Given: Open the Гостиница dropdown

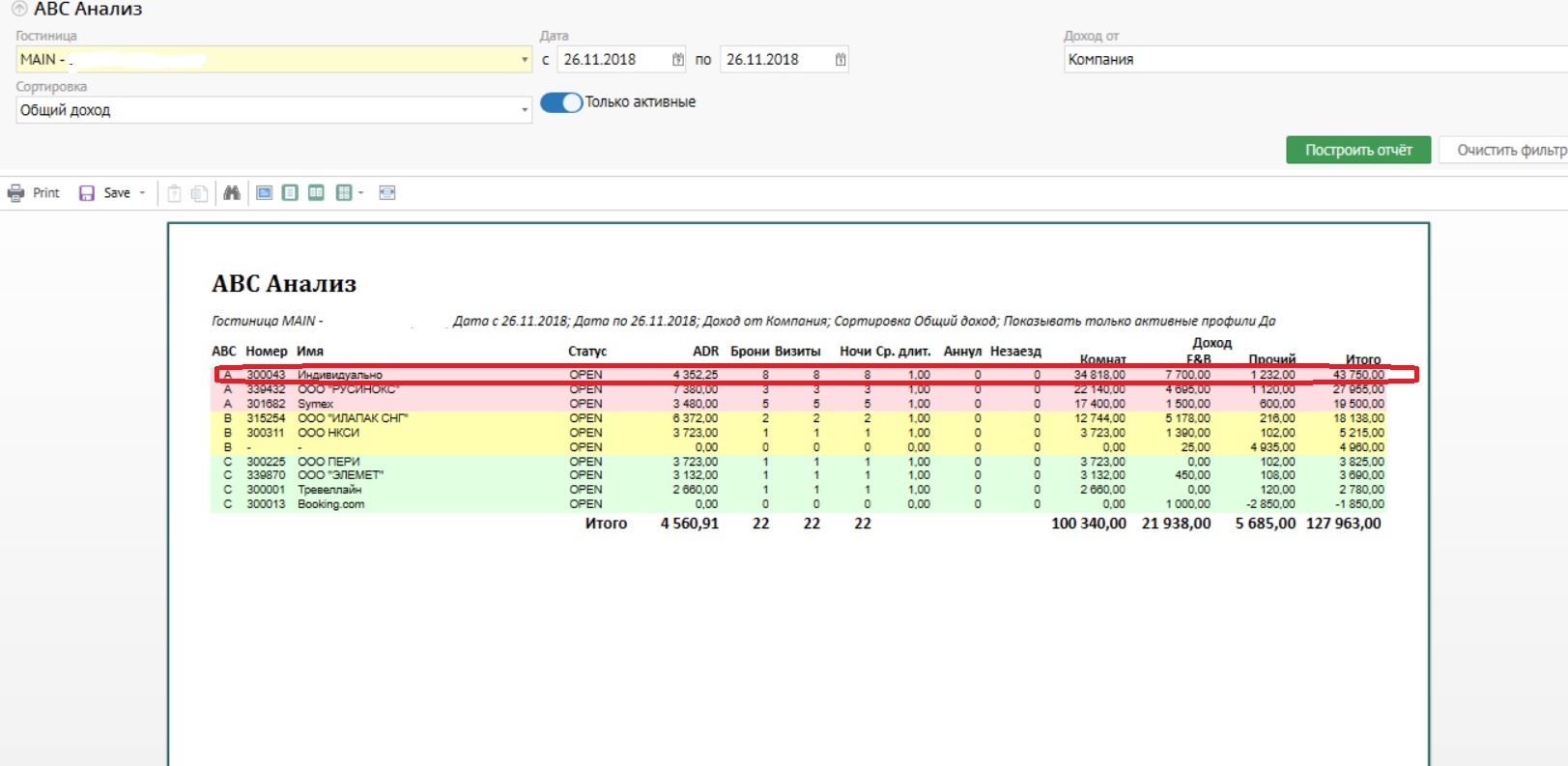Looking at the screenshot, I should 525,60.
